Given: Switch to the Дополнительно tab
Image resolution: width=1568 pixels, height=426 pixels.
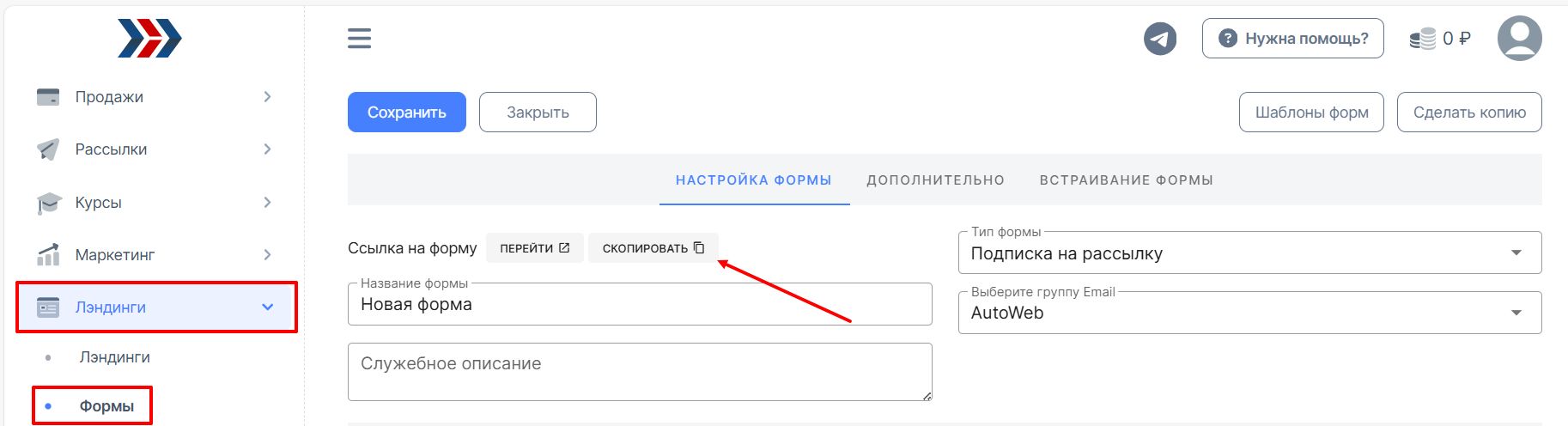Looking at the screenshot, I should point(935,180).
